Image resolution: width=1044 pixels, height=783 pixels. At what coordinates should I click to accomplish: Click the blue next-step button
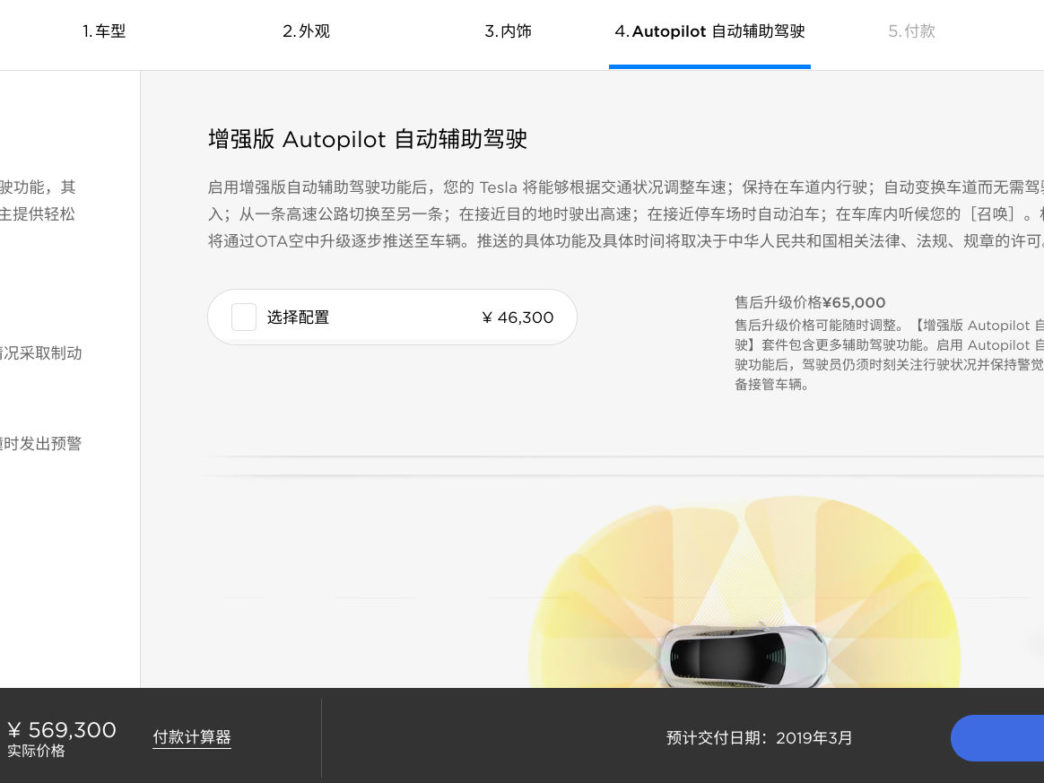pyautogui.click(x=997, y=738)
